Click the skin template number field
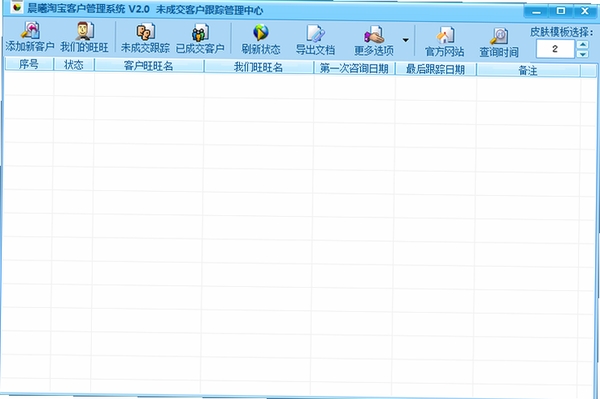The image size is (600, 399). pyautogui.click(x=555, y=49)
